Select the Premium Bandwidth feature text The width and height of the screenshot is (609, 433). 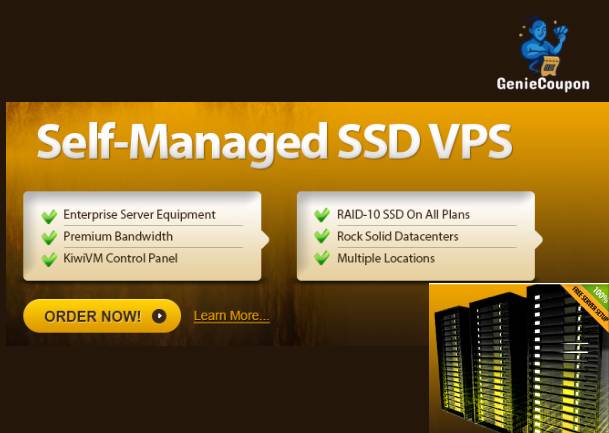pos(118,236)
